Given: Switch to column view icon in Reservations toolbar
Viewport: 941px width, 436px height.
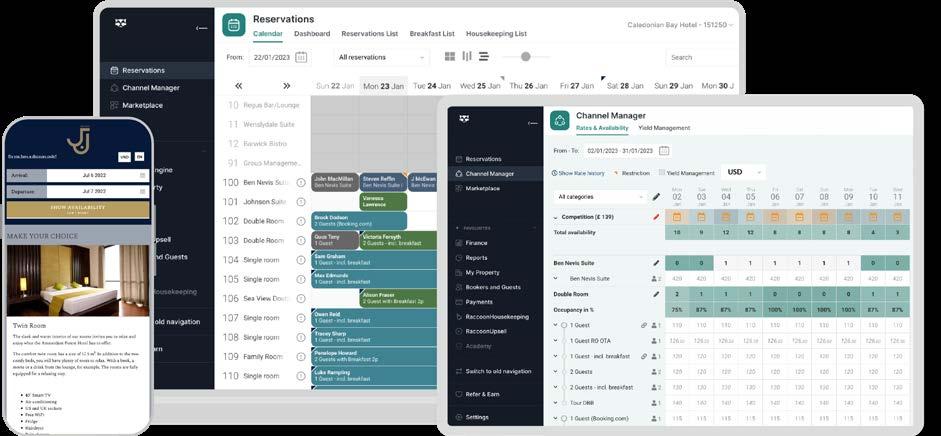Looking at the screenshot, I should 467,56.
